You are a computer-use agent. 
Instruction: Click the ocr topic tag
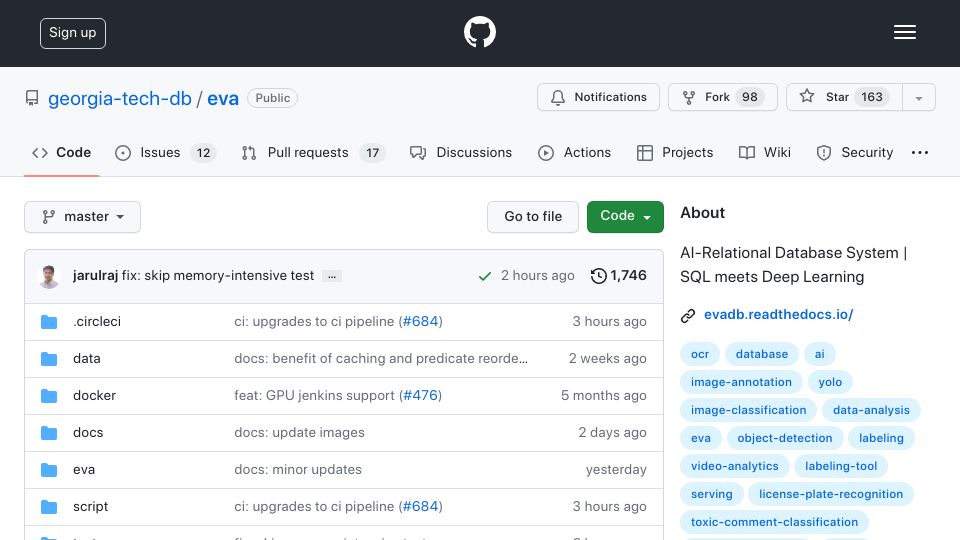(700, 354)
